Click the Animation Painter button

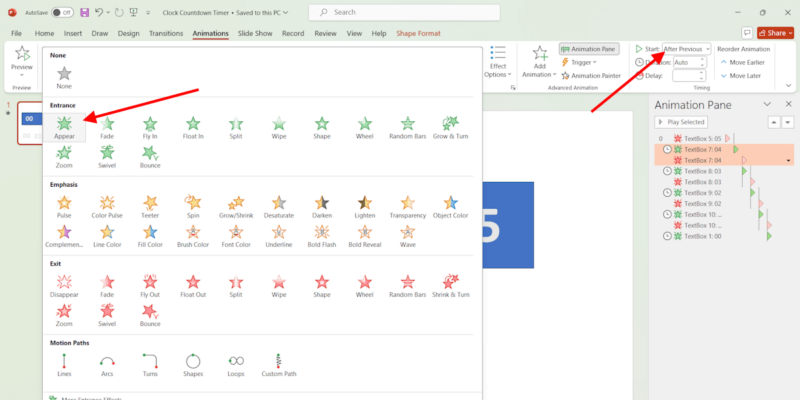591,76
